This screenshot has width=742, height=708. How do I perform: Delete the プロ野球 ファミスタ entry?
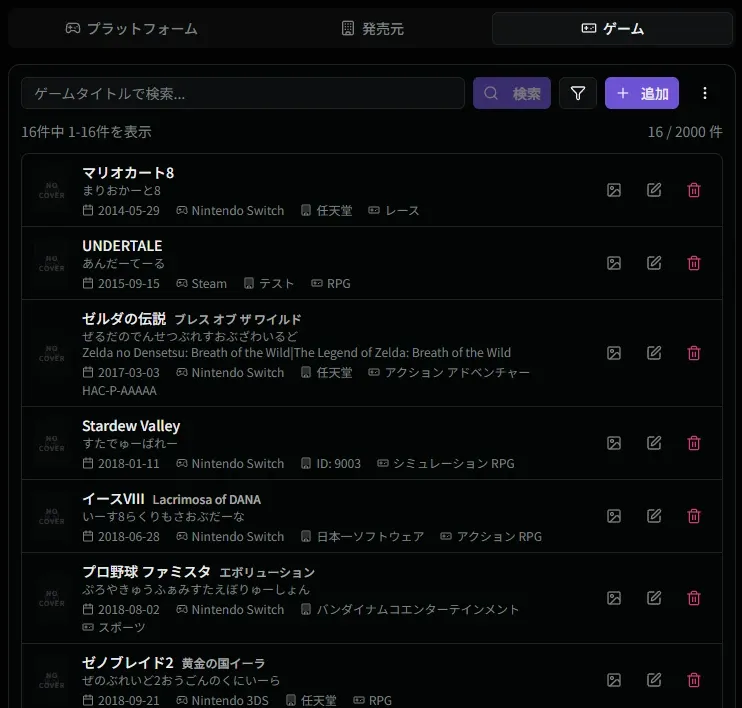694,598
